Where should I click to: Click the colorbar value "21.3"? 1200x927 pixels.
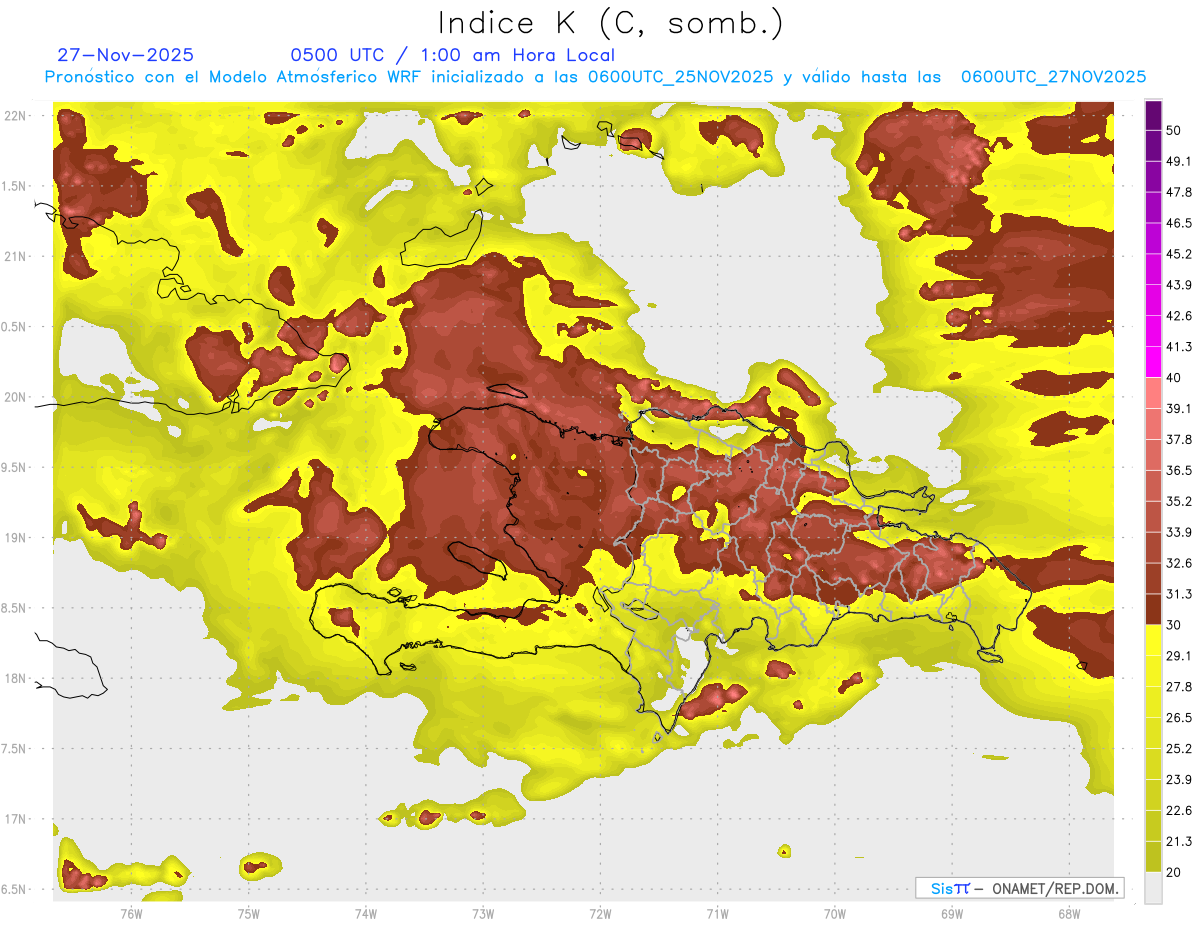(x=1179, y=842)
